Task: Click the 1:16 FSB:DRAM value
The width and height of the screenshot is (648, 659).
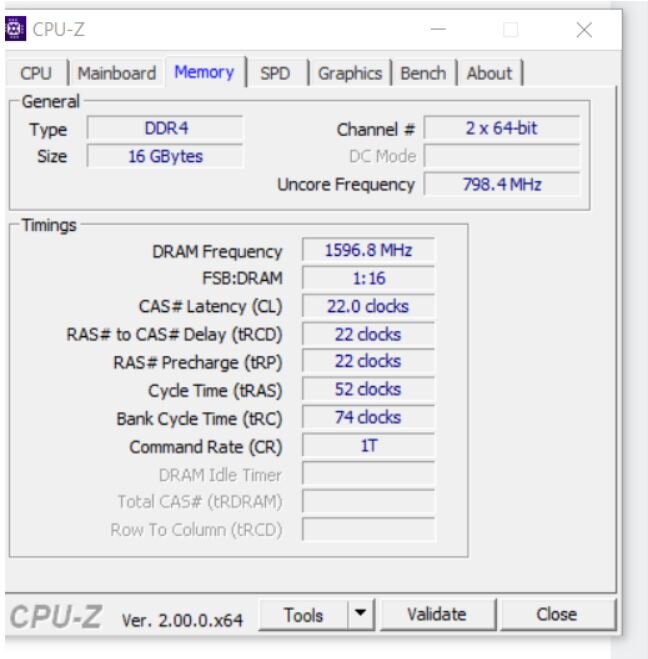Action: pyautogui.click(x=368, y=278)
